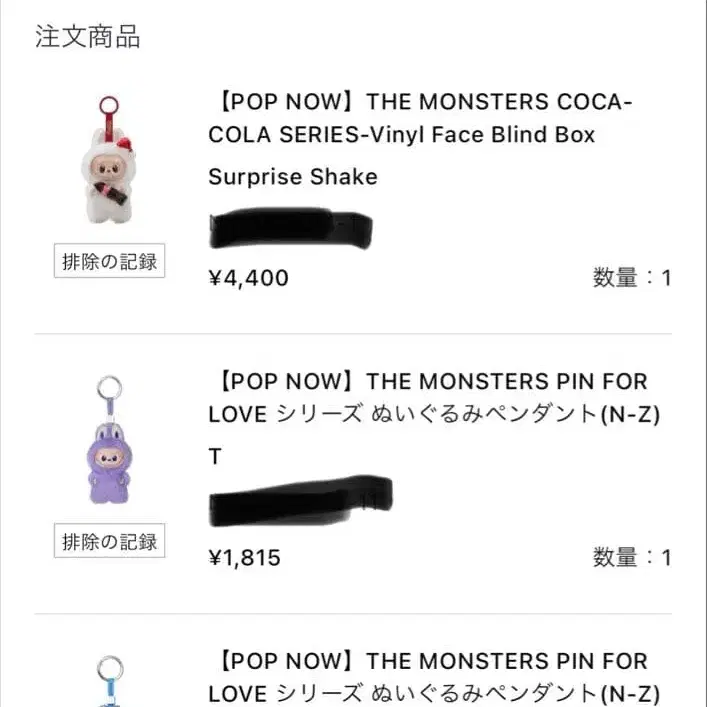Click the ¥4,400 price

tap(248, 278)
